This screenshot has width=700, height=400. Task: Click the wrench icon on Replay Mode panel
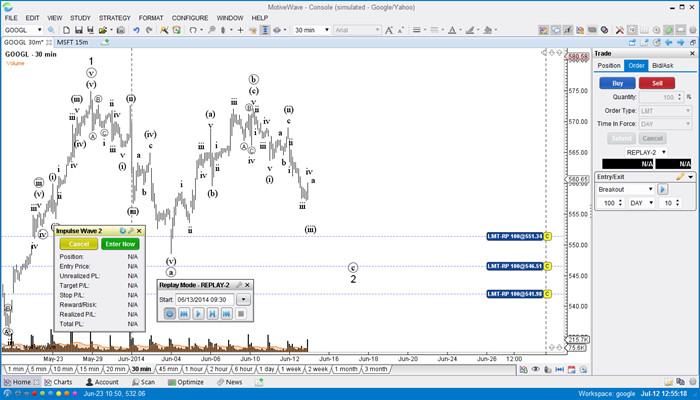point(239,285)
